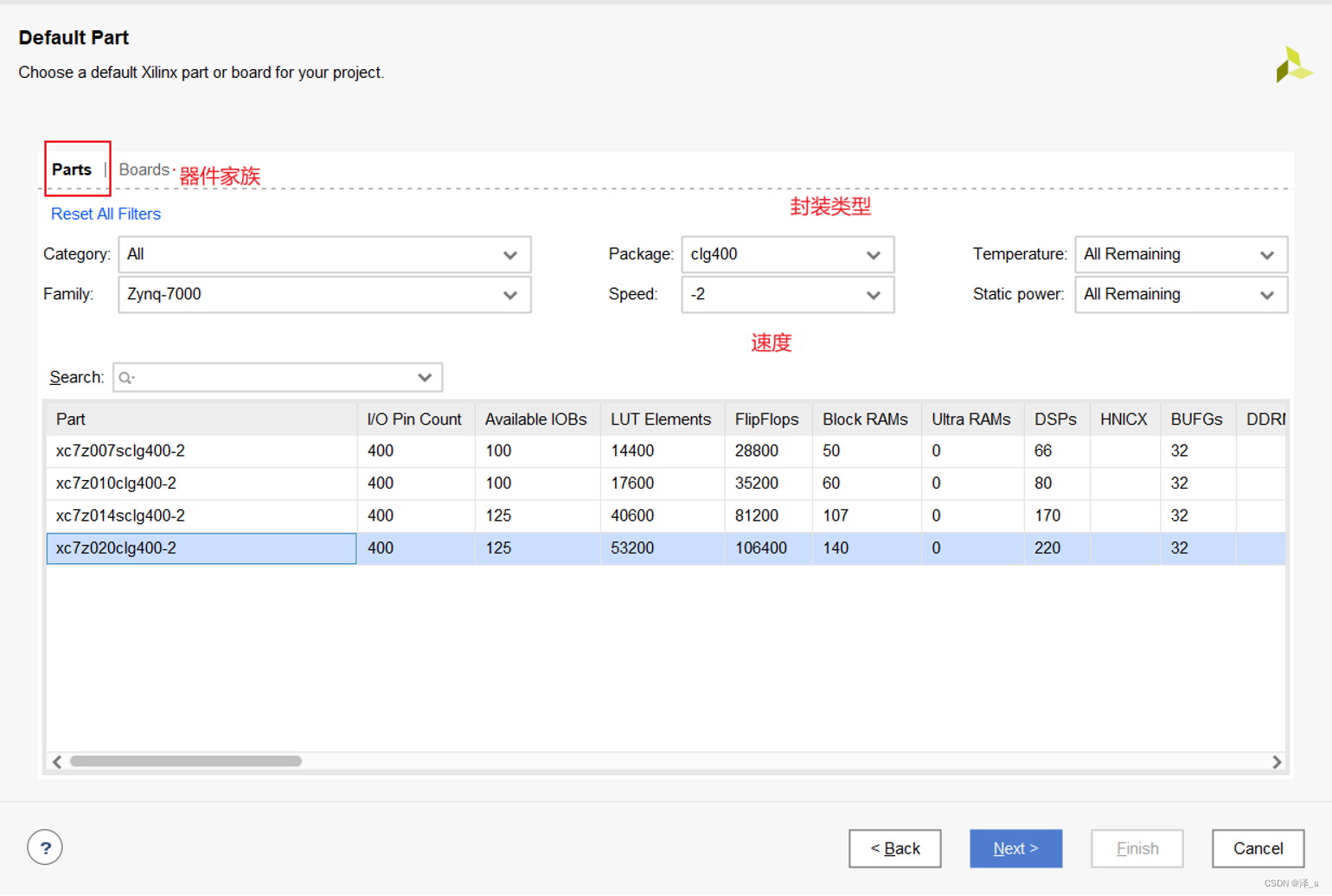The height and width of the screenshot is (896, 1332).
Task: Click the Next button
Action: tap(1015, 848)
